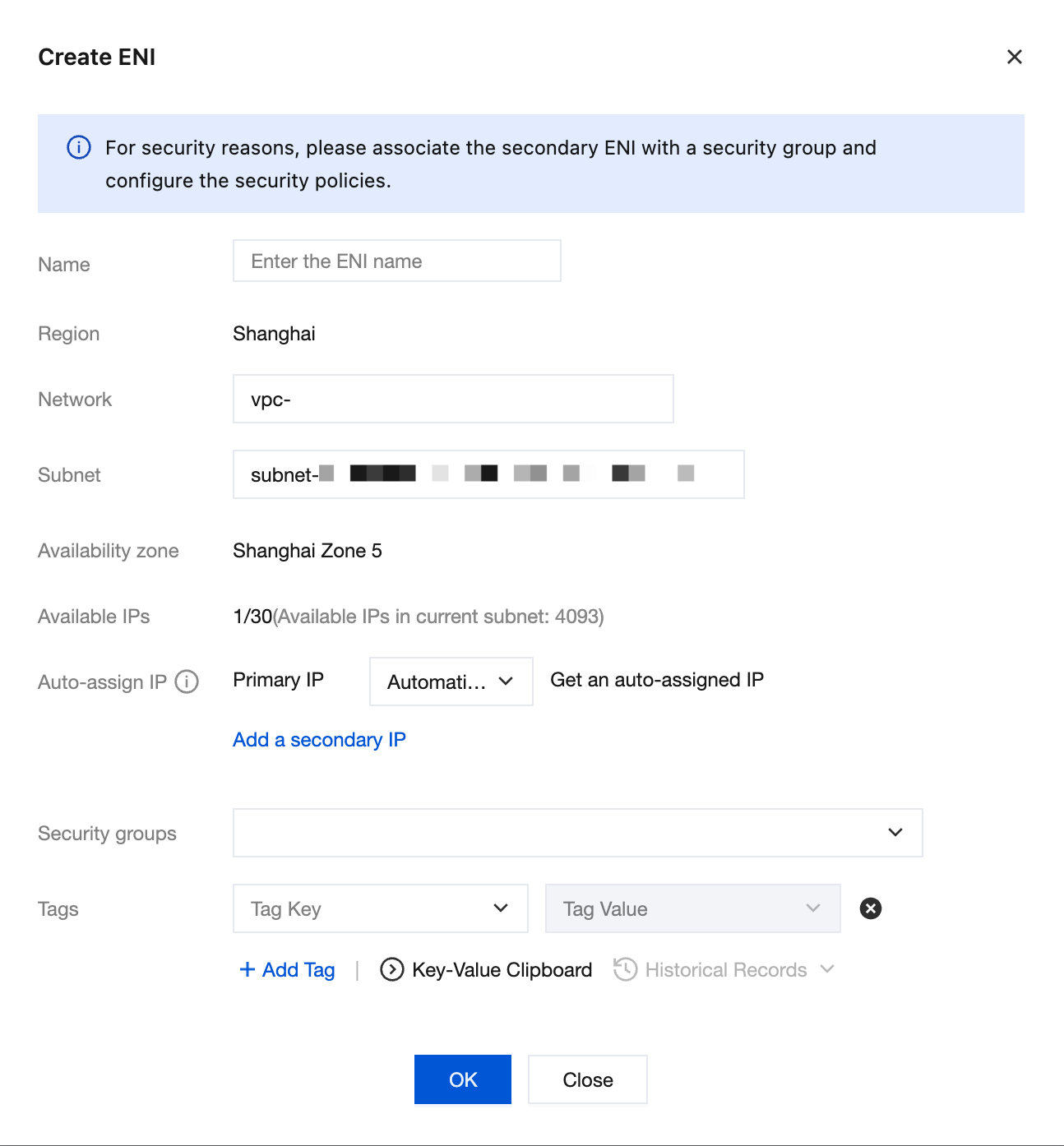This screenshot has width=1064, height=1146.
Task: Open the Tag Value dropdown
Action: click(x=692, y=908)
